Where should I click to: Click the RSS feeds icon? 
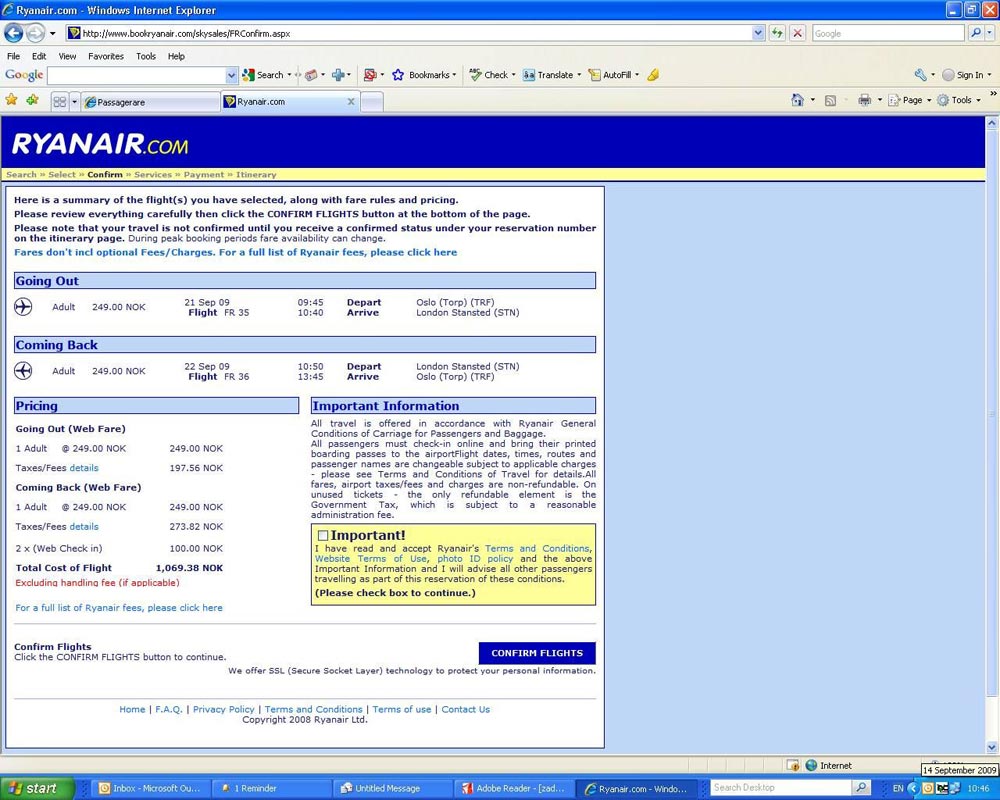[x=830, y=100]
